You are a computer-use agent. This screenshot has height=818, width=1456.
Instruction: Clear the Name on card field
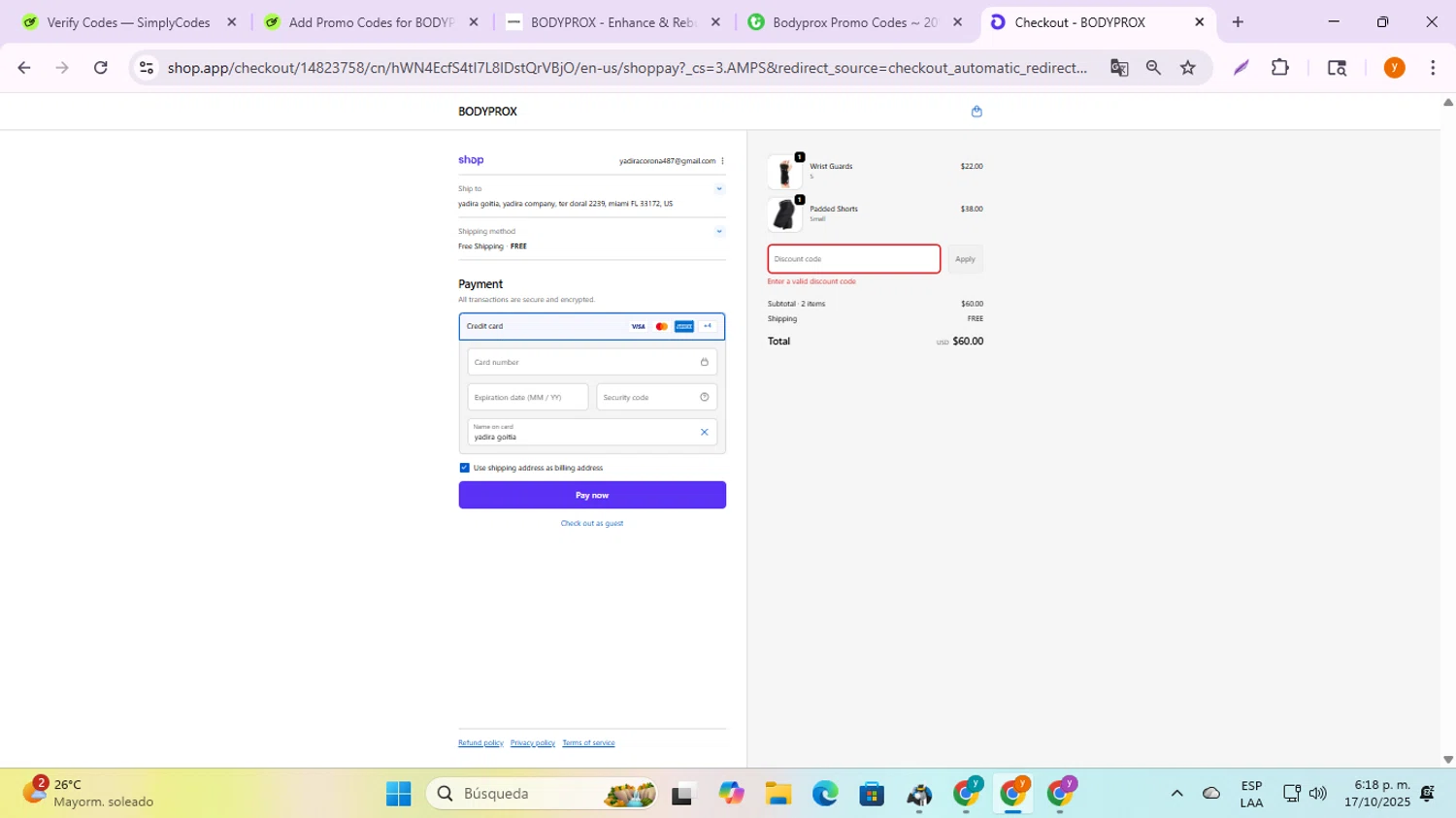tap(705, 433)
